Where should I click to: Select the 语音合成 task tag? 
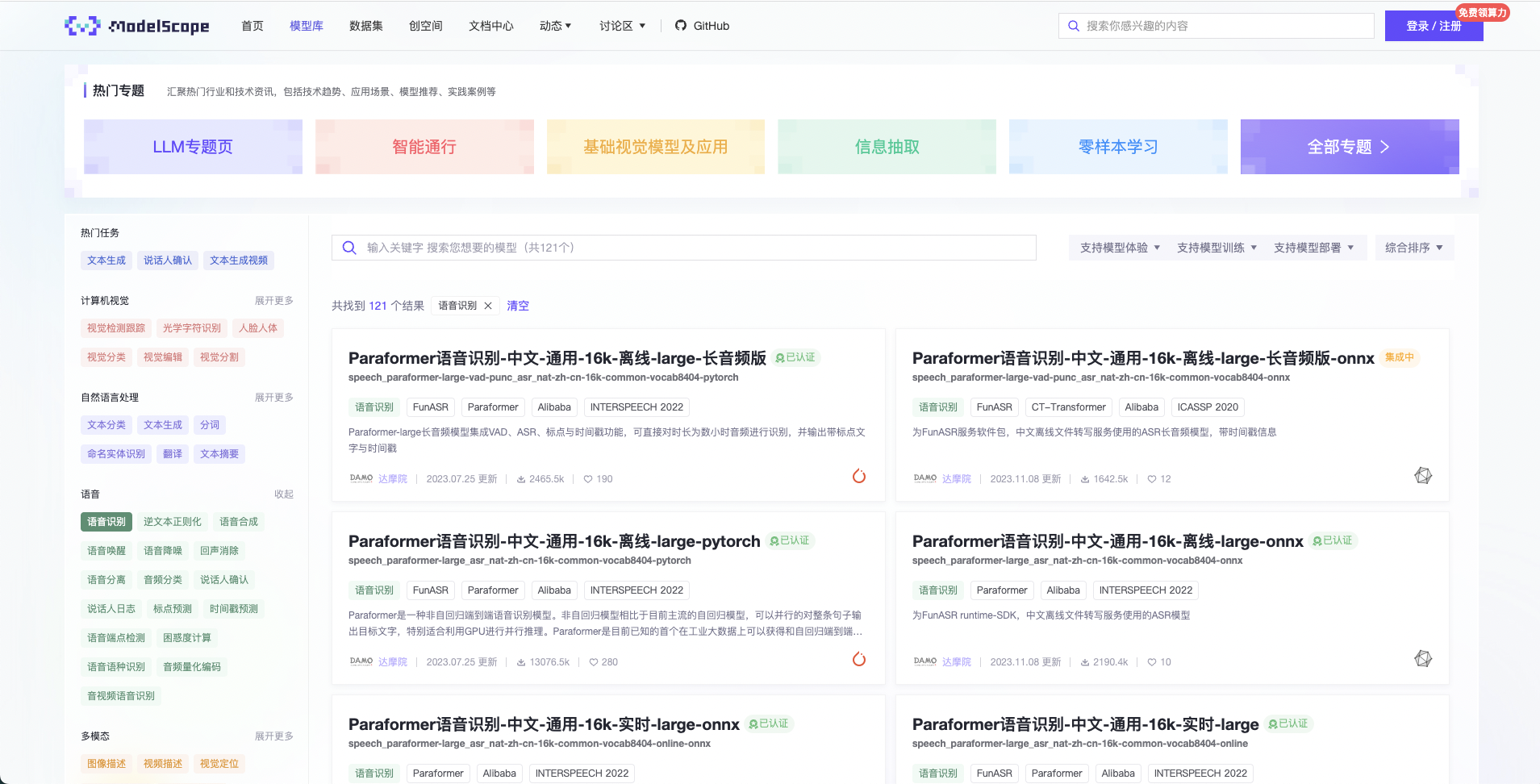239,522
